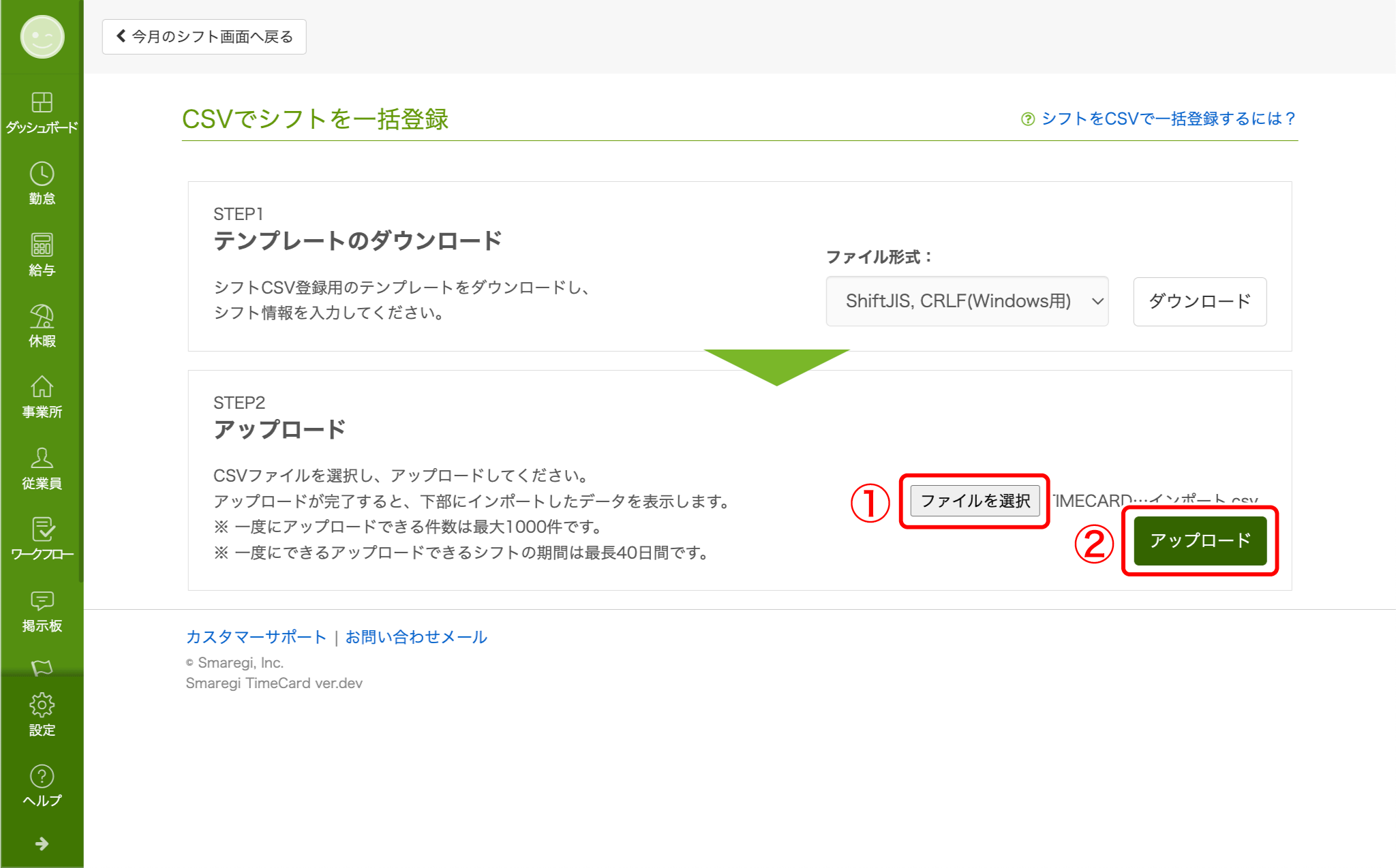Viewport: 1396px width, 868px height.
Task: Open the ダッシュボード sidebar icon
Action: 42,102
